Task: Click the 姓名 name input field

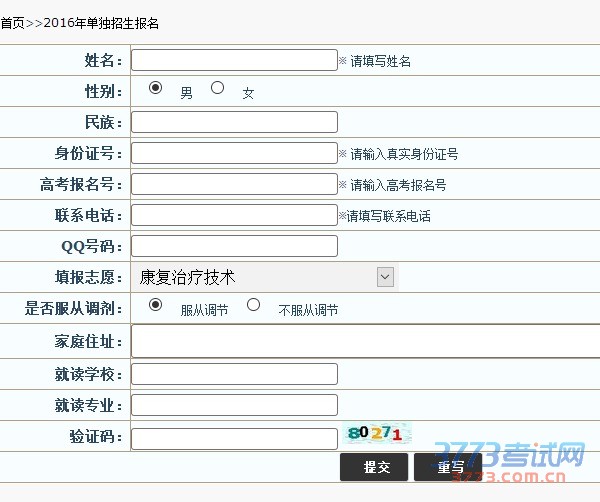Action: (234, 60)
